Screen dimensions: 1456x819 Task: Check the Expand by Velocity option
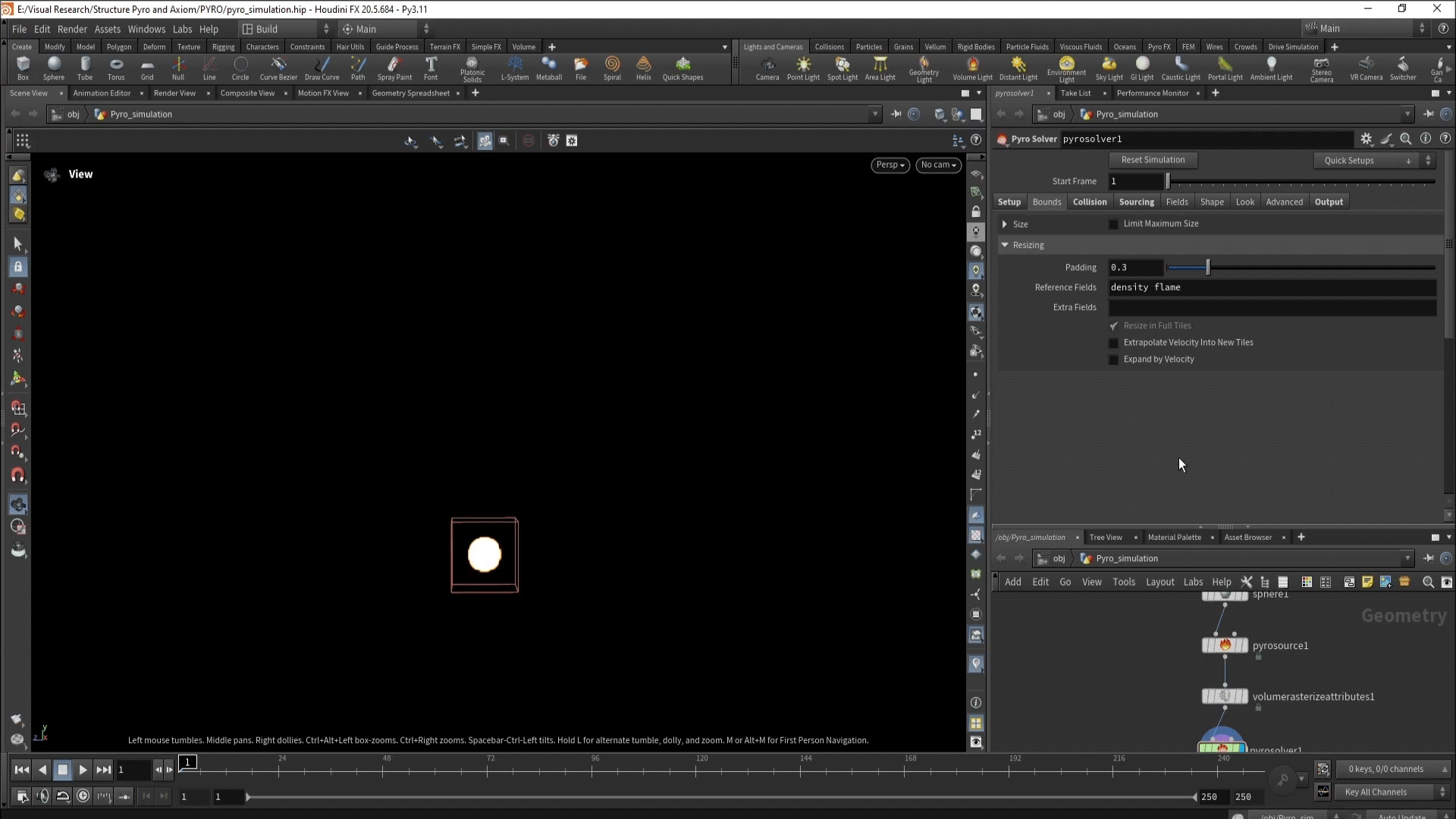(x=1114, y=359)
